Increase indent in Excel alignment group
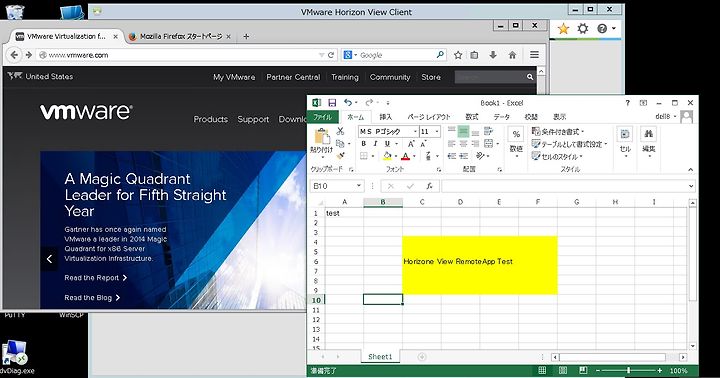720x378 pixels. tap(463, 156)
